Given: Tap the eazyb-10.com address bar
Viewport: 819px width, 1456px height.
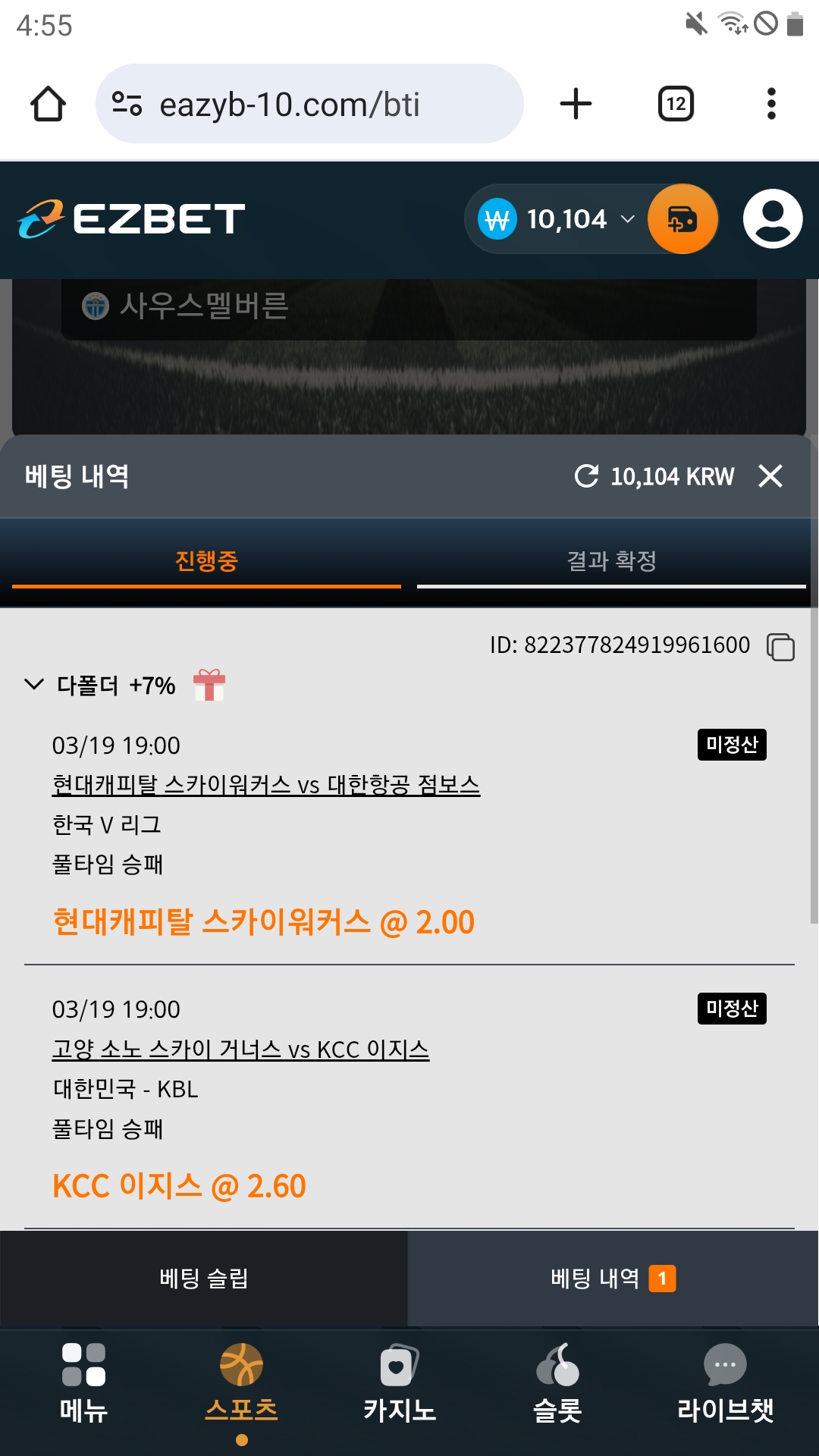Looking at the screenshot, I should pyautogui.click(x=309, y=104).
